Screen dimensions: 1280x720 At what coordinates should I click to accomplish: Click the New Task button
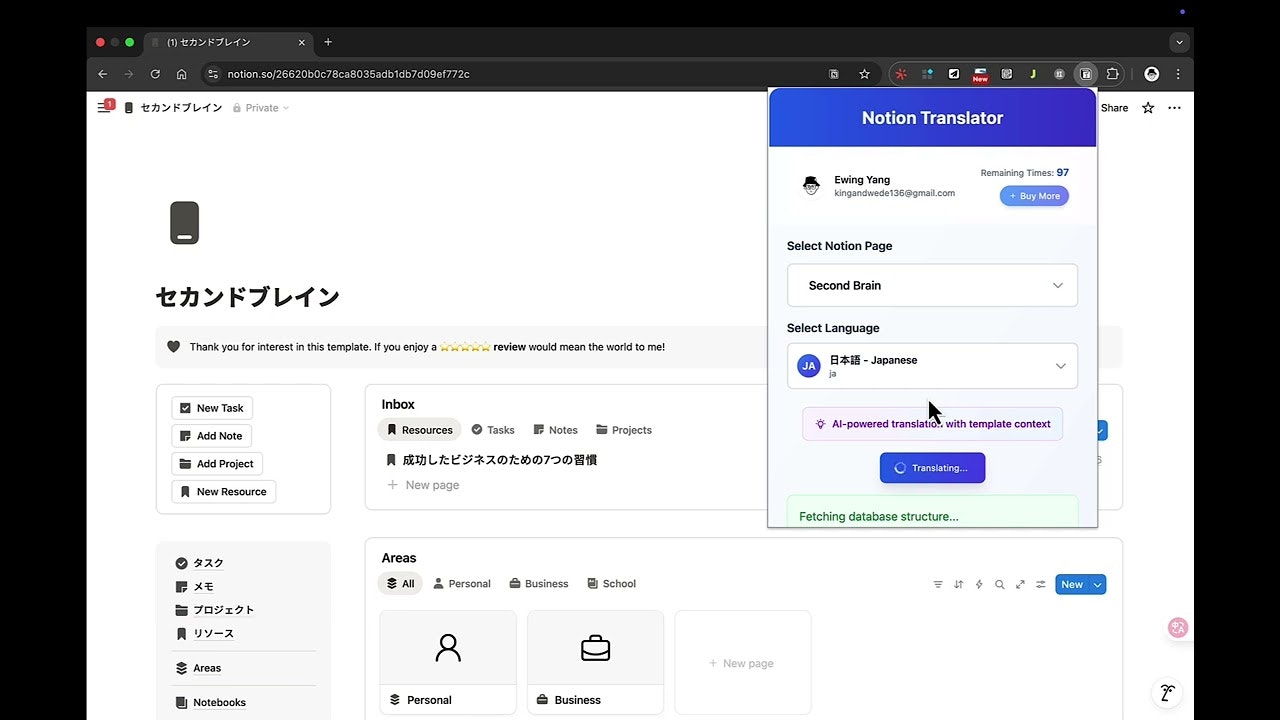[x=212, y=408]
